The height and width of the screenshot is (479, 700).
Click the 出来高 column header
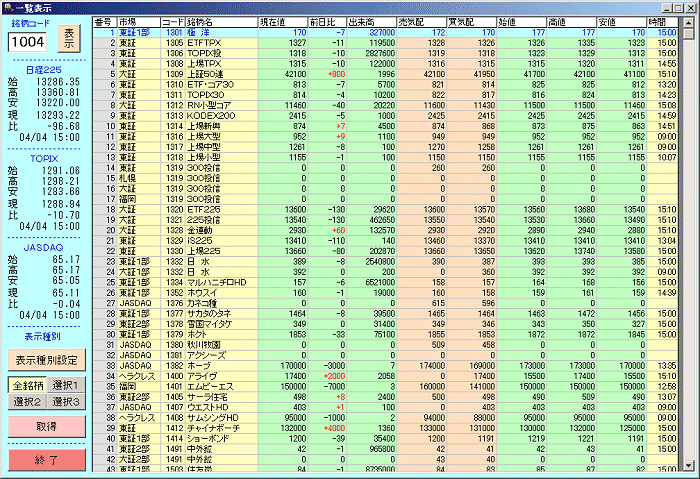tap(371, 22)
